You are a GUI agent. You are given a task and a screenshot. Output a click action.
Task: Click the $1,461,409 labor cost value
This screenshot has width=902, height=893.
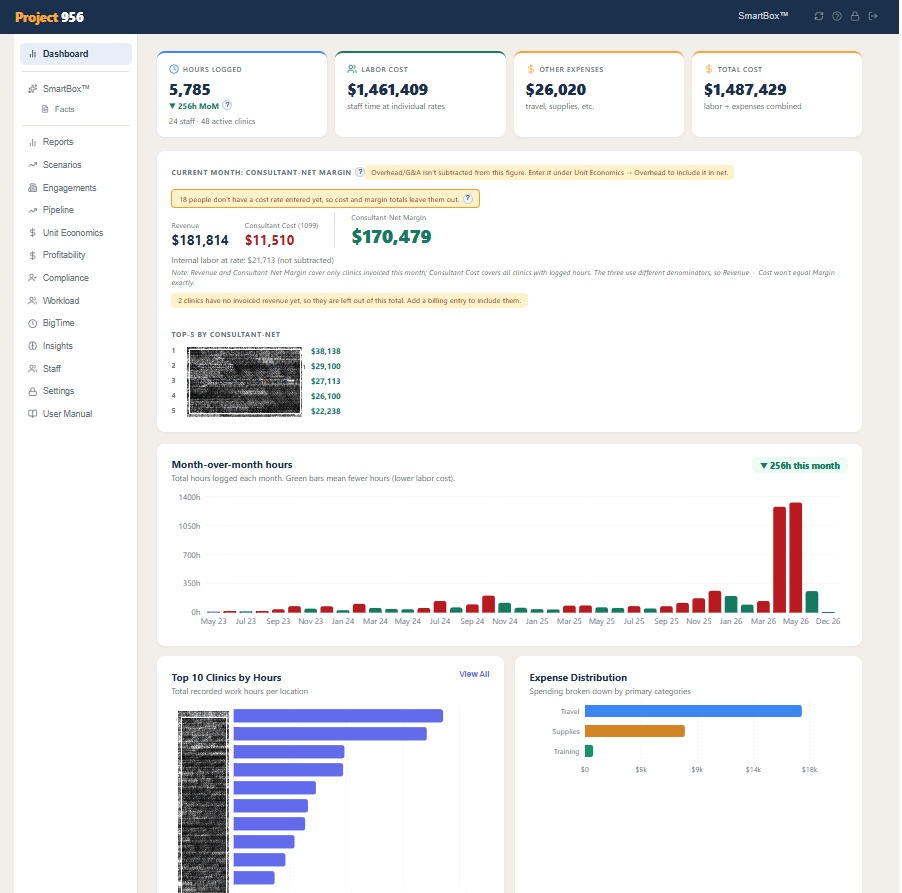click(x=387, y=90)
